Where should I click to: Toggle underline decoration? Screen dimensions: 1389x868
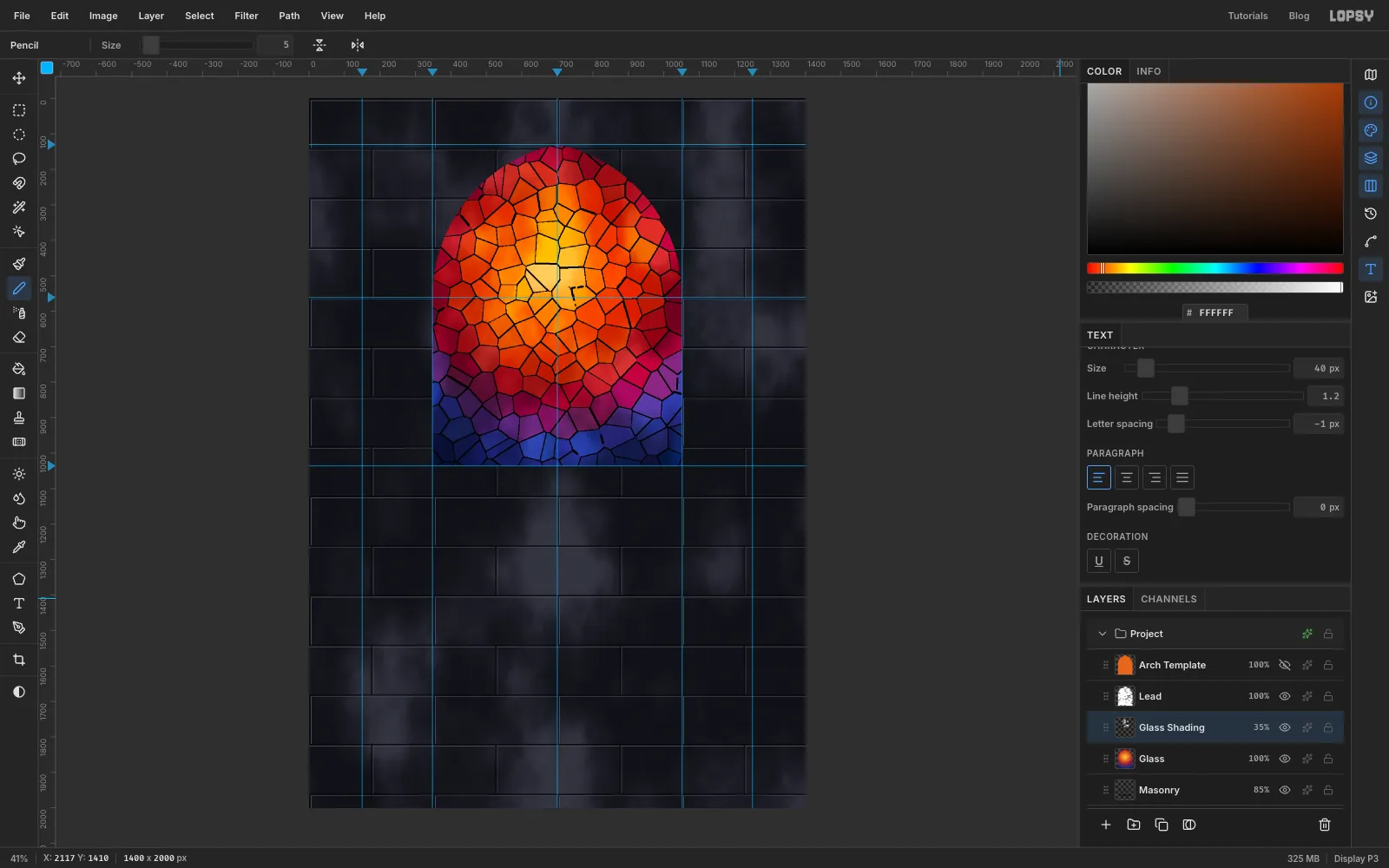tap(1099, 561)
